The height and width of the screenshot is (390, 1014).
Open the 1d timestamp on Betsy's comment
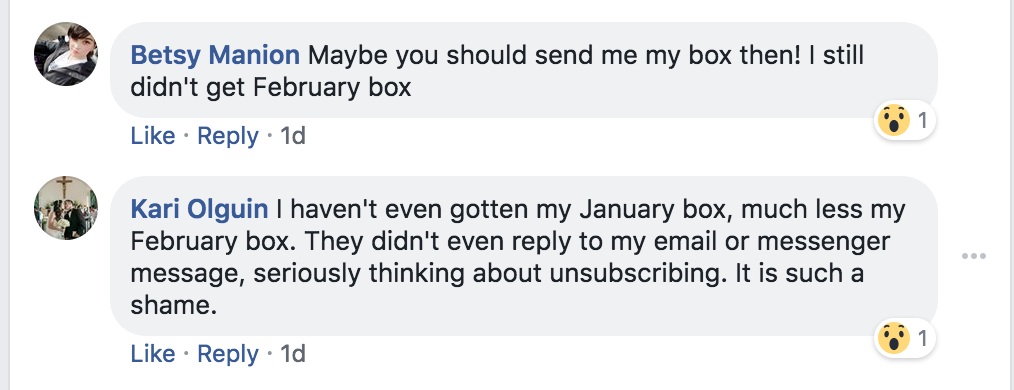pos(293,136)
